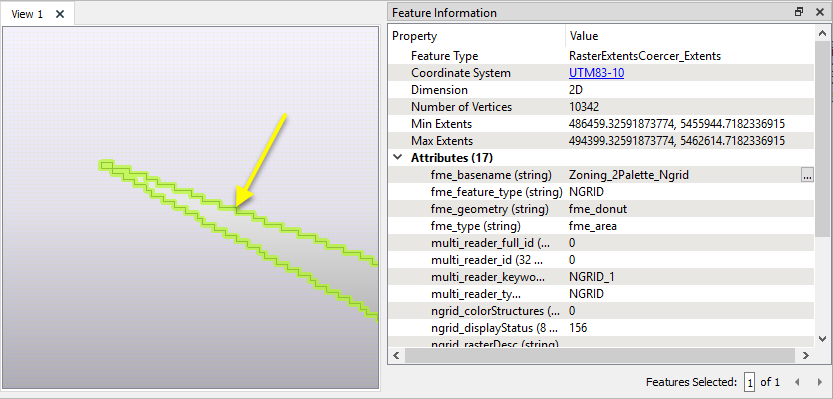Image resolution: width=833 pixels, height=399 pixels.
Task: Undock the Feature Information panel
Action: 799,12
